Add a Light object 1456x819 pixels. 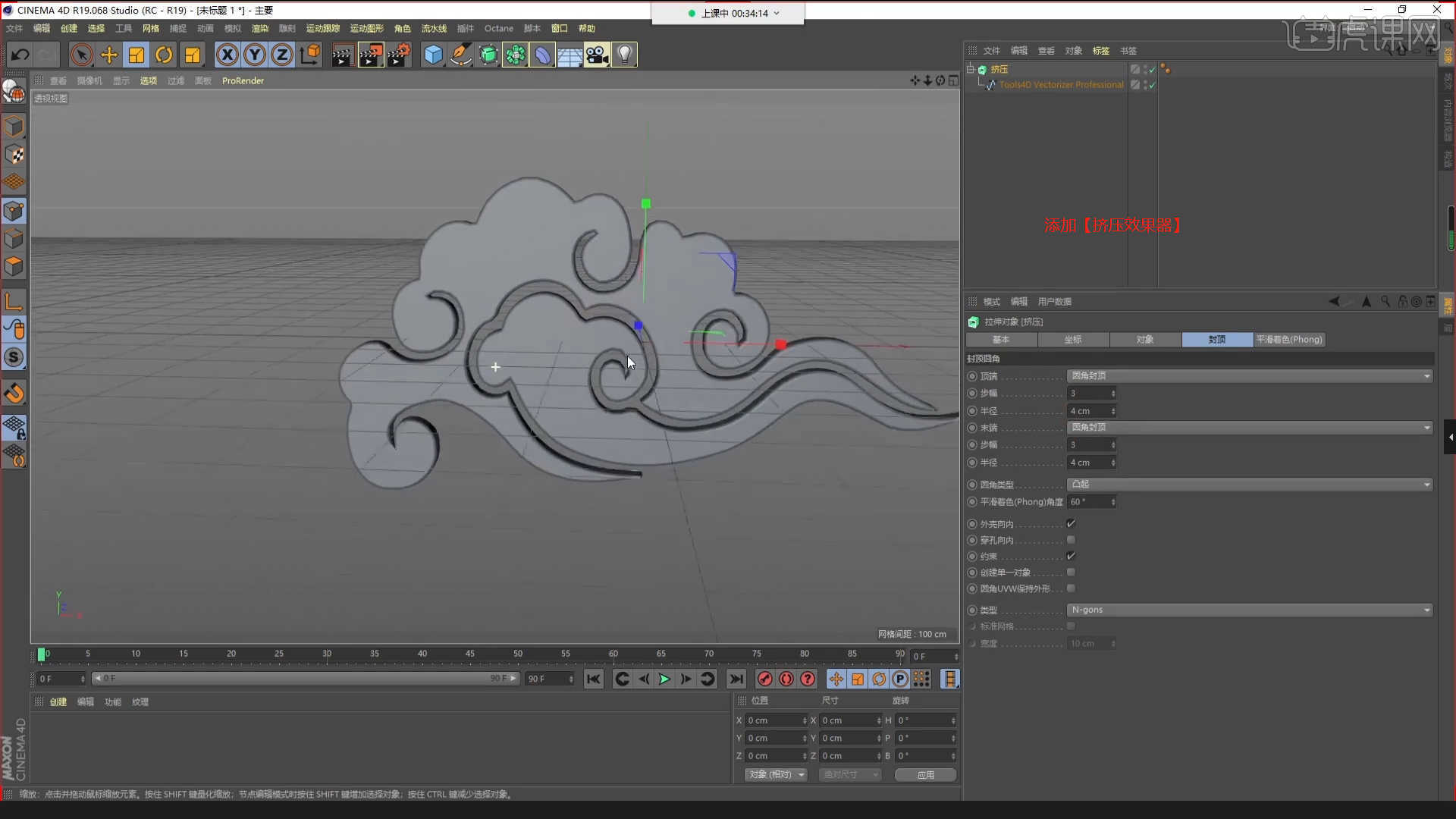click(624, 55)
